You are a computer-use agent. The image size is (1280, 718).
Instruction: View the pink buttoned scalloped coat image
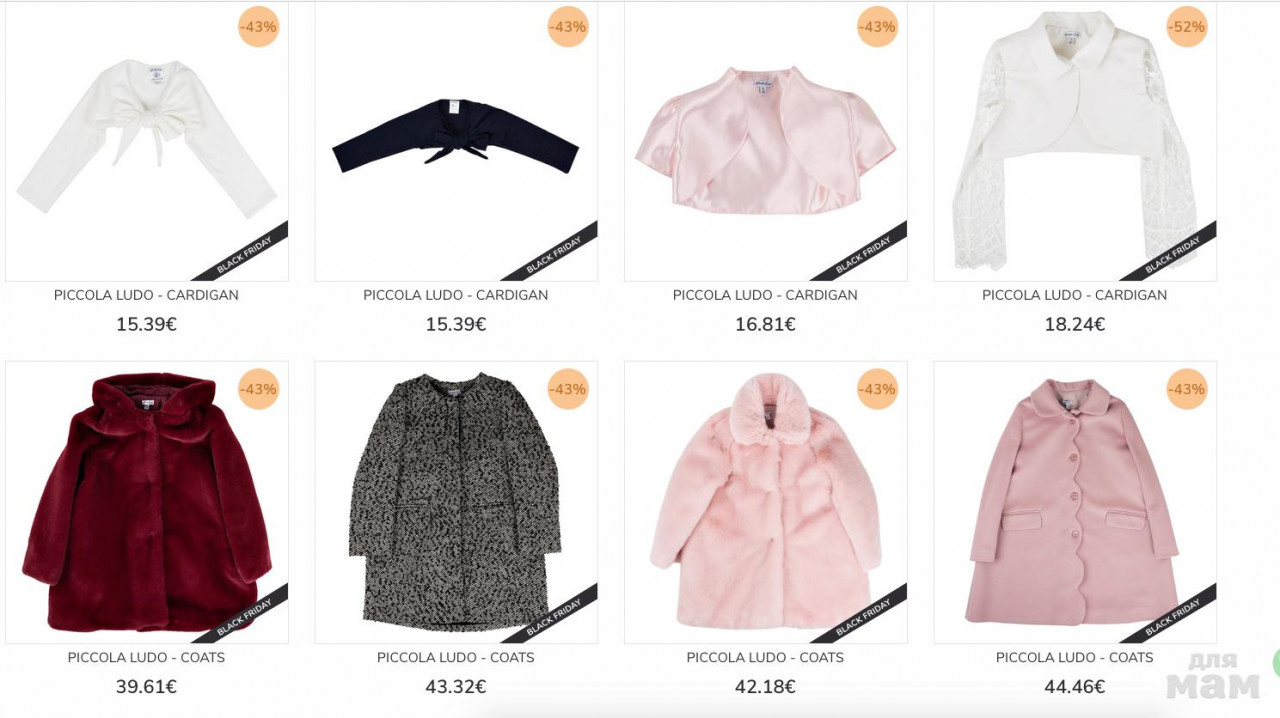coord(1075,502)
